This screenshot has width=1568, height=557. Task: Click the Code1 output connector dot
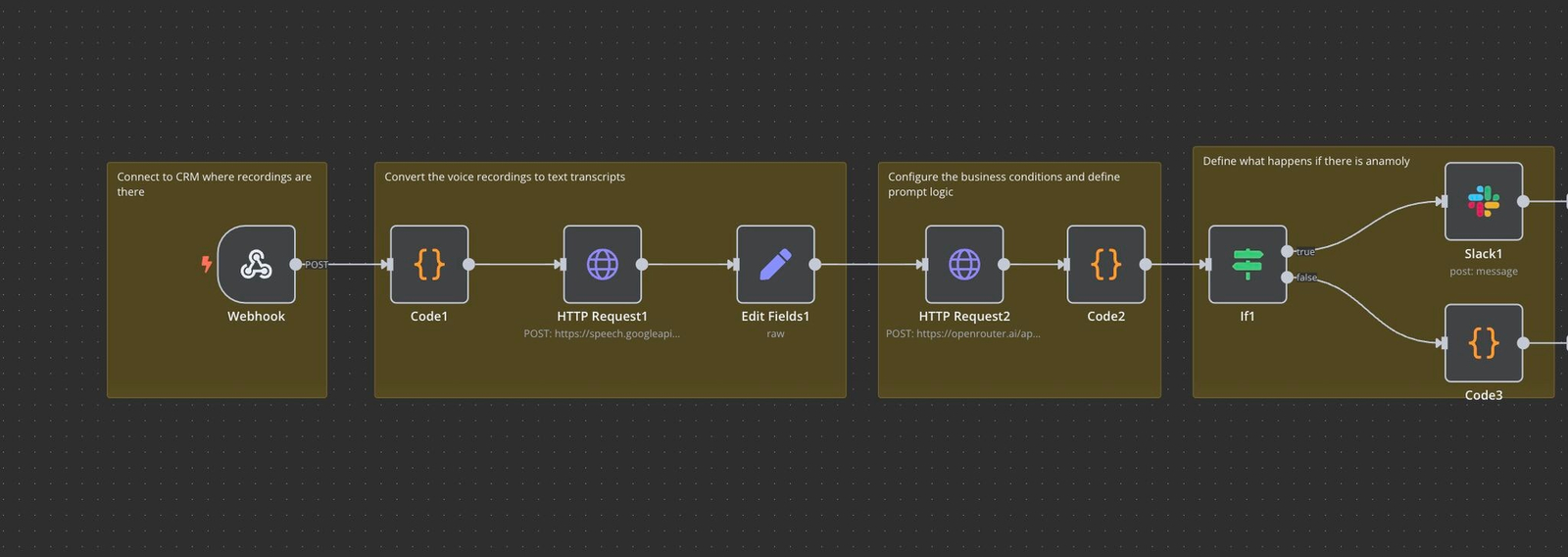pos(468,264)
